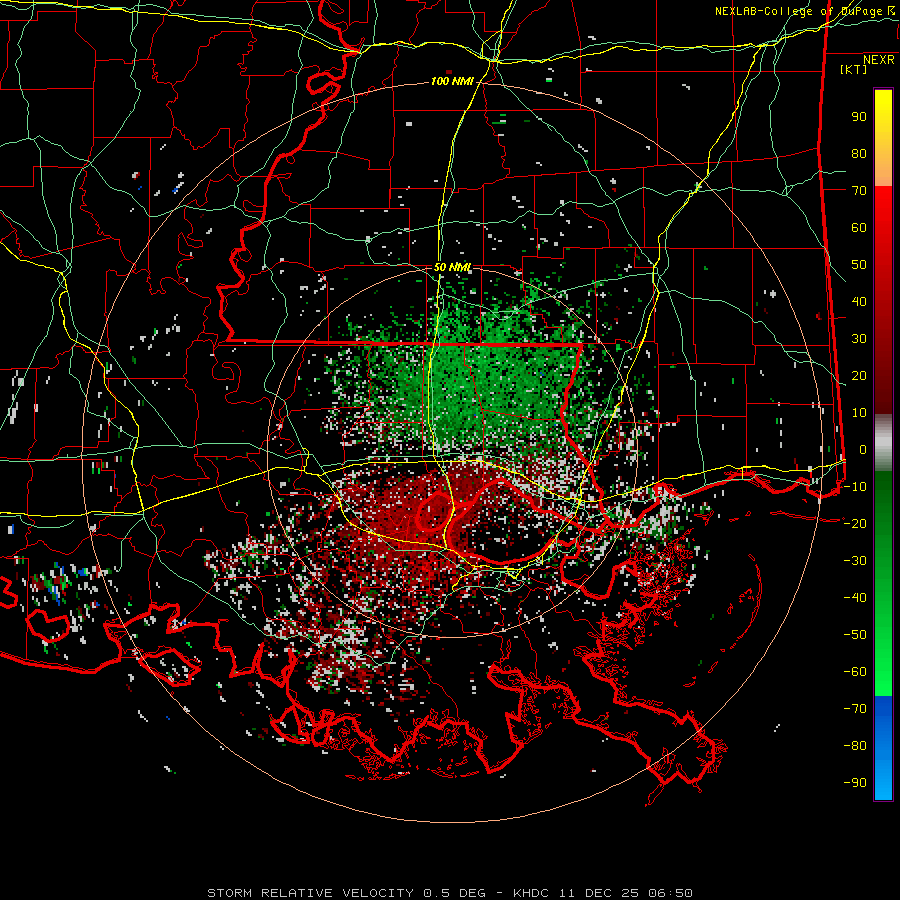Screen dimensions: 900x900
Task: Click the 90 value on the velocity scale
Action: 859,117
